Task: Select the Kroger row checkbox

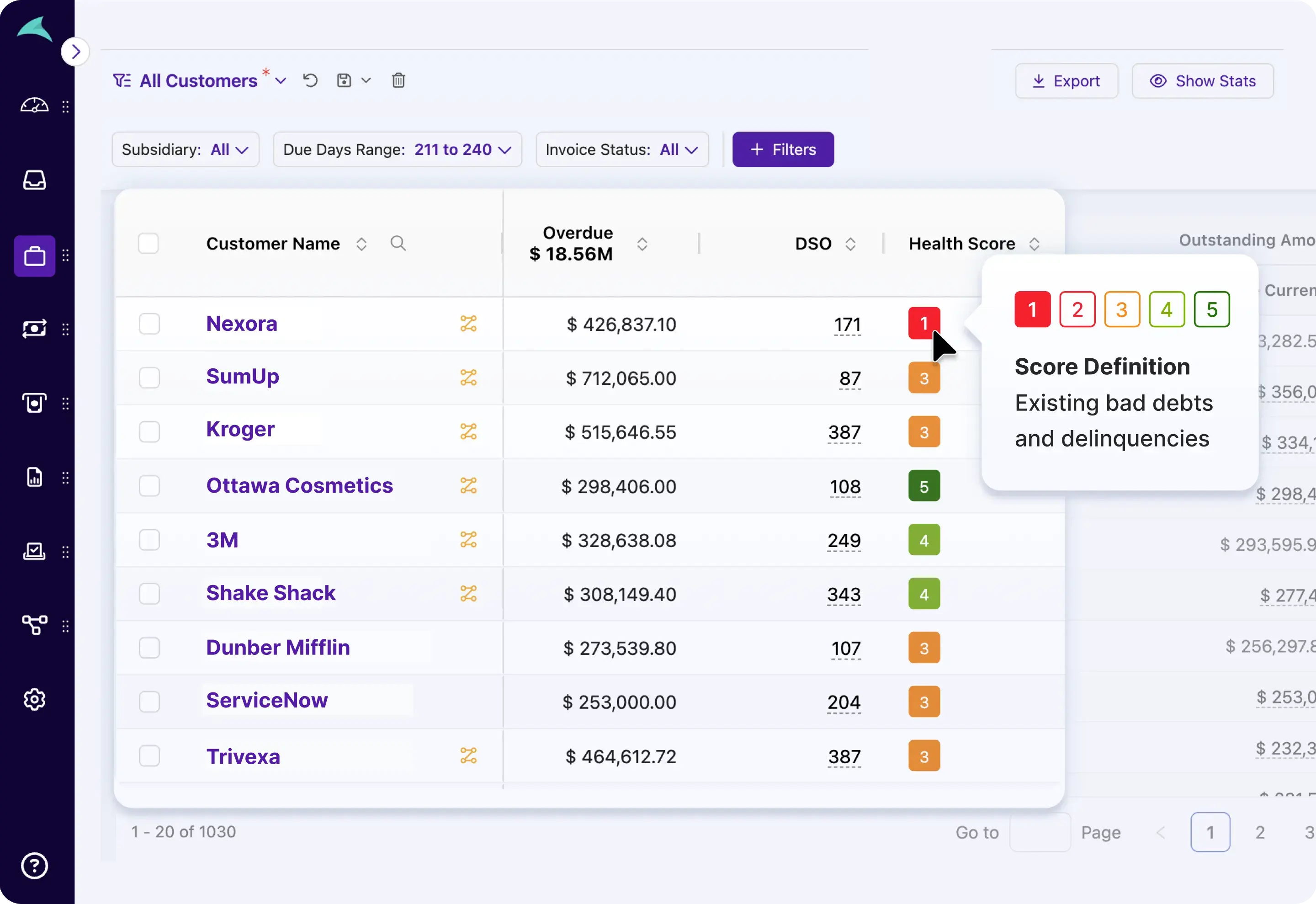Action: click(149, 431)
